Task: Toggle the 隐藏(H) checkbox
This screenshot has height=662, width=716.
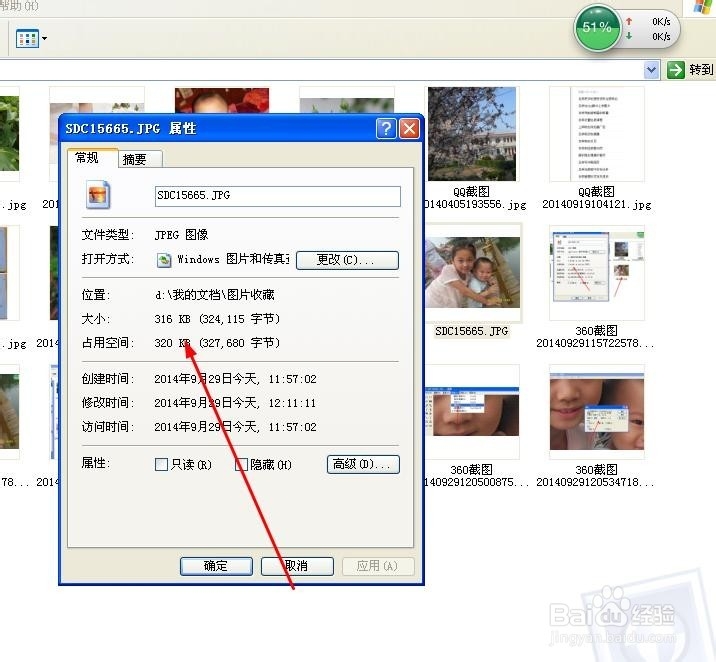Action: point(241,465)
